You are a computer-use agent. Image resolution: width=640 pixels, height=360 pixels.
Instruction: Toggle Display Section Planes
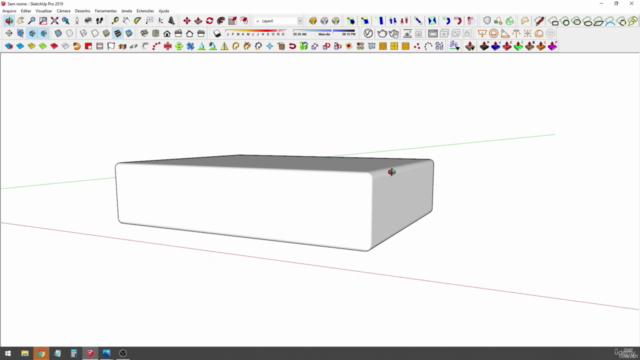point(20,33)
